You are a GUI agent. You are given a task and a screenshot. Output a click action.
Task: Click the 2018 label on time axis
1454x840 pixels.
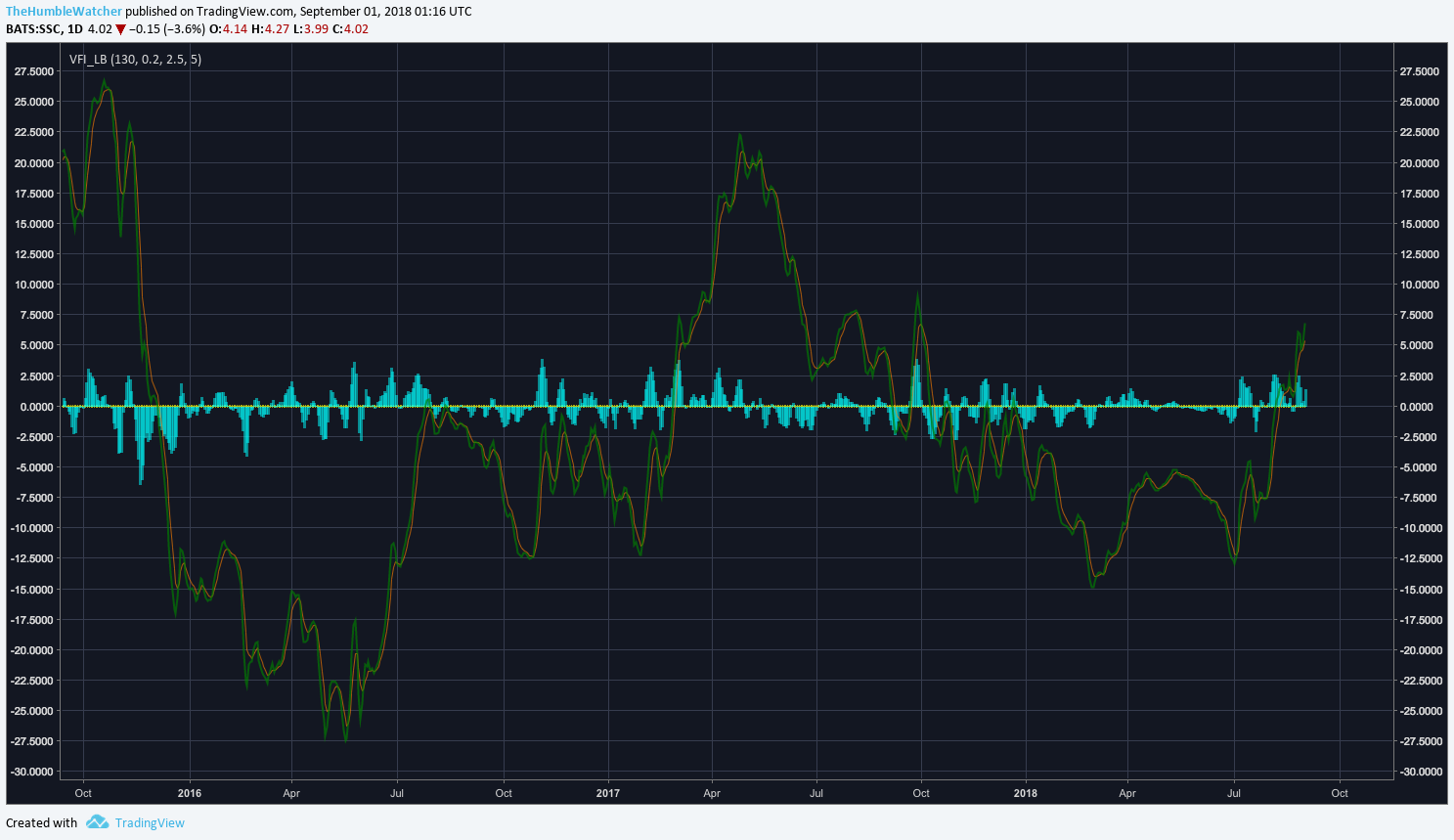point(1026,793)
